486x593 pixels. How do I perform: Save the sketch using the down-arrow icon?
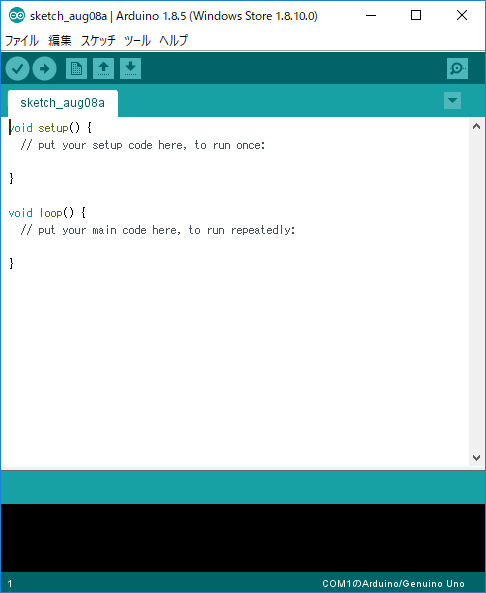tap(130, 68)
